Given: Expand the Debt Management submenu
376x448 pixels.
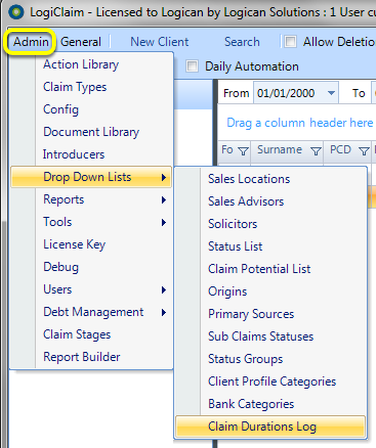Looking at the screenshot, I should point(91,312).
